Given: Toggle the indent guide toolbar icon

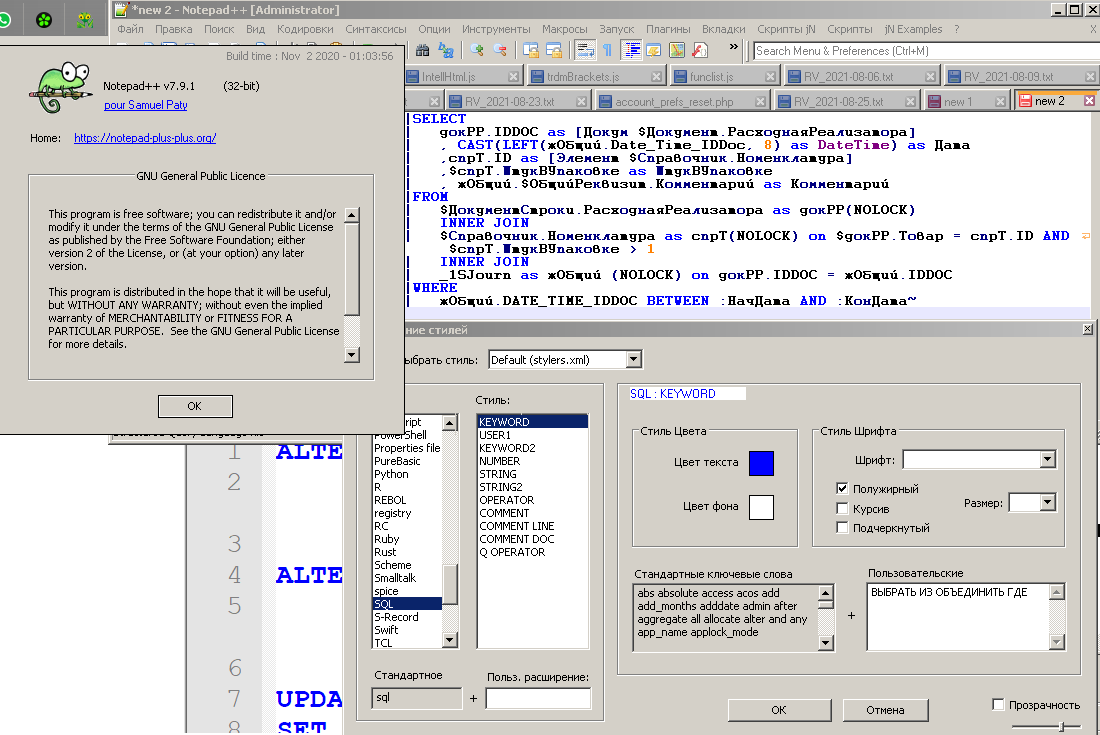Looking at the screenshot, I should pyautogui.click(x=632, y=50).
